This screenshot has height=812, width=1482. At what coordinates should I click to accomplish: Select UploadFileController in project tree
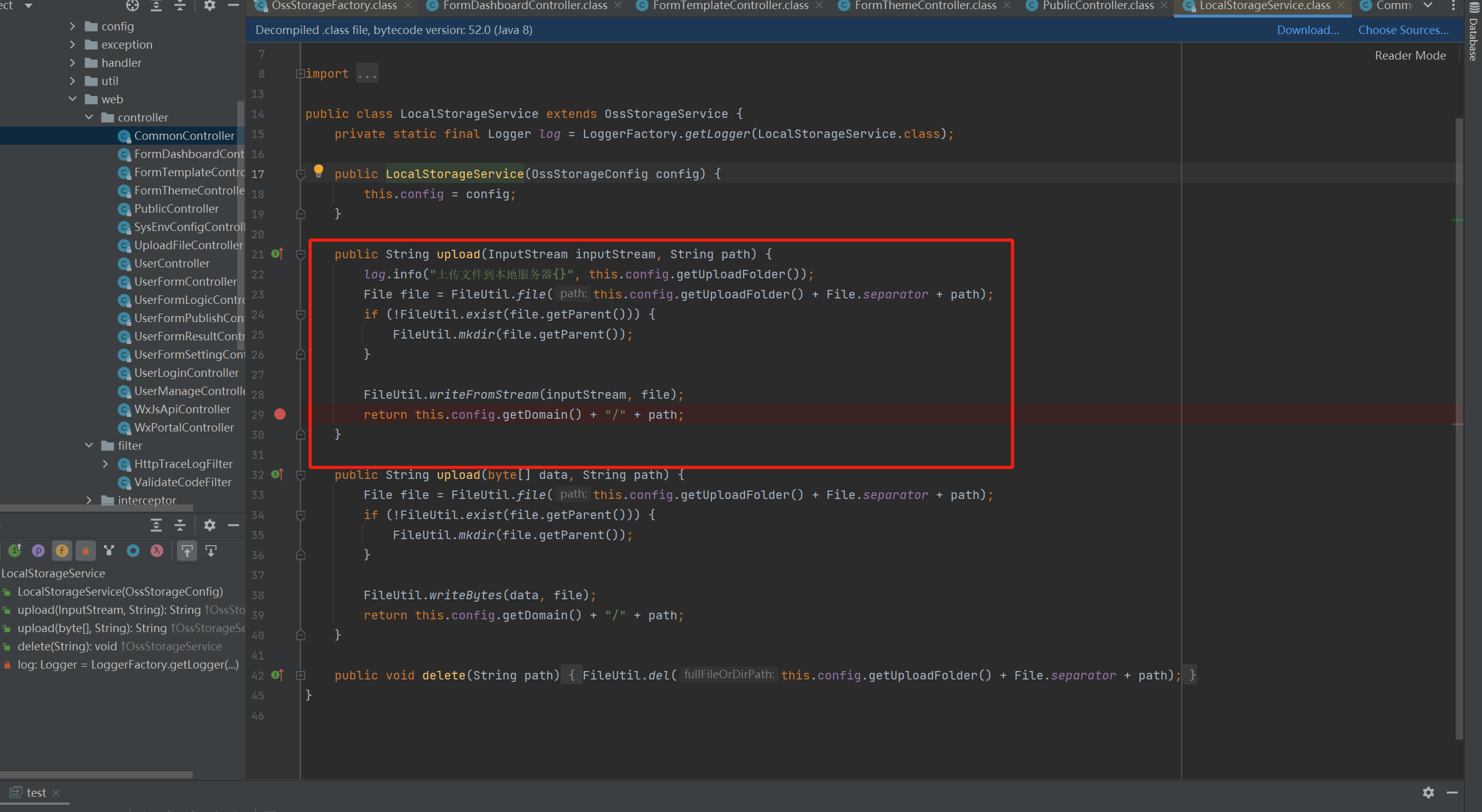pyautogui.click(x=188, y=245)
